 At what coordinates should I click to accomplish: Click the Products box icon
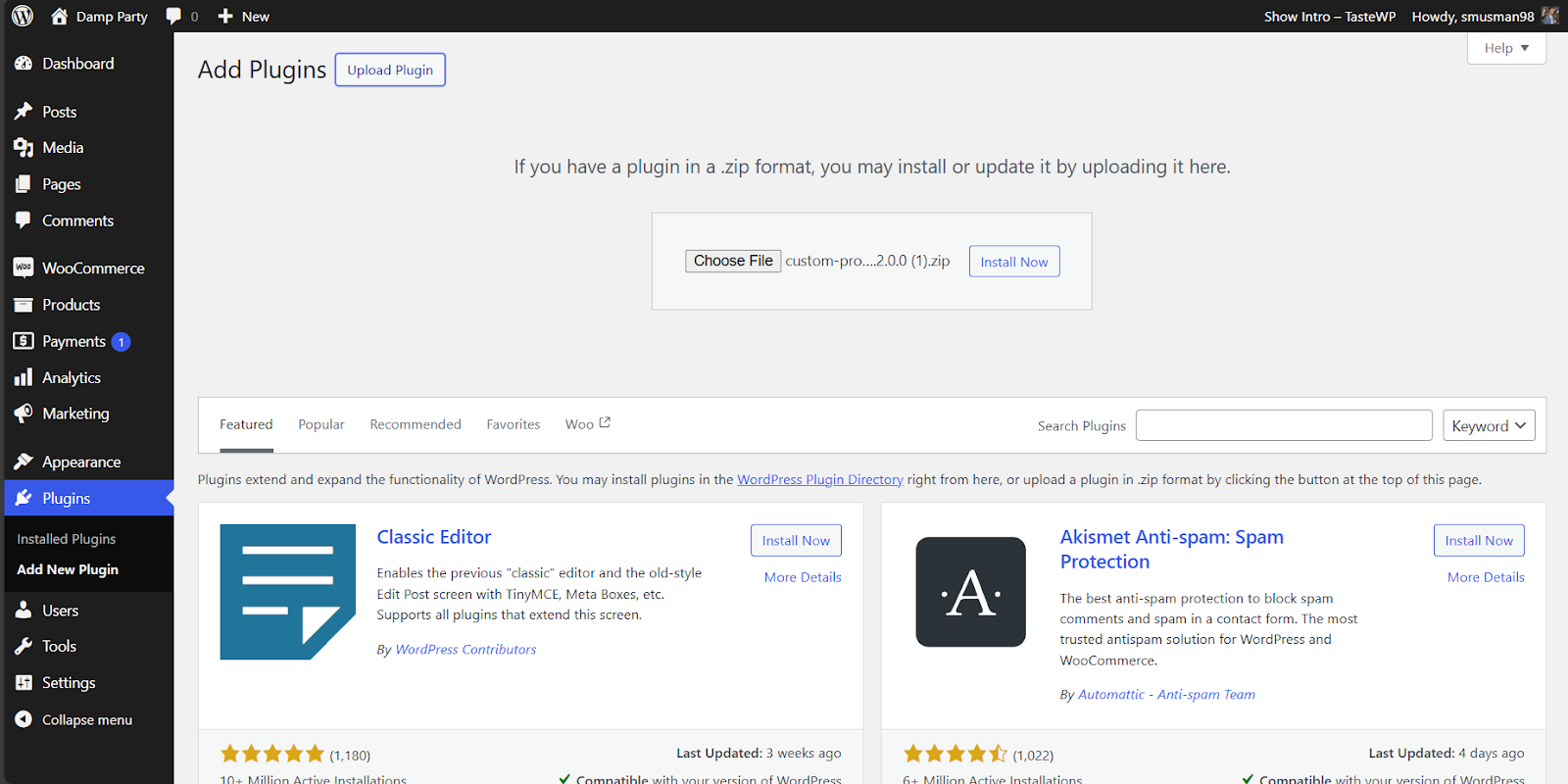tap(24, 305)
